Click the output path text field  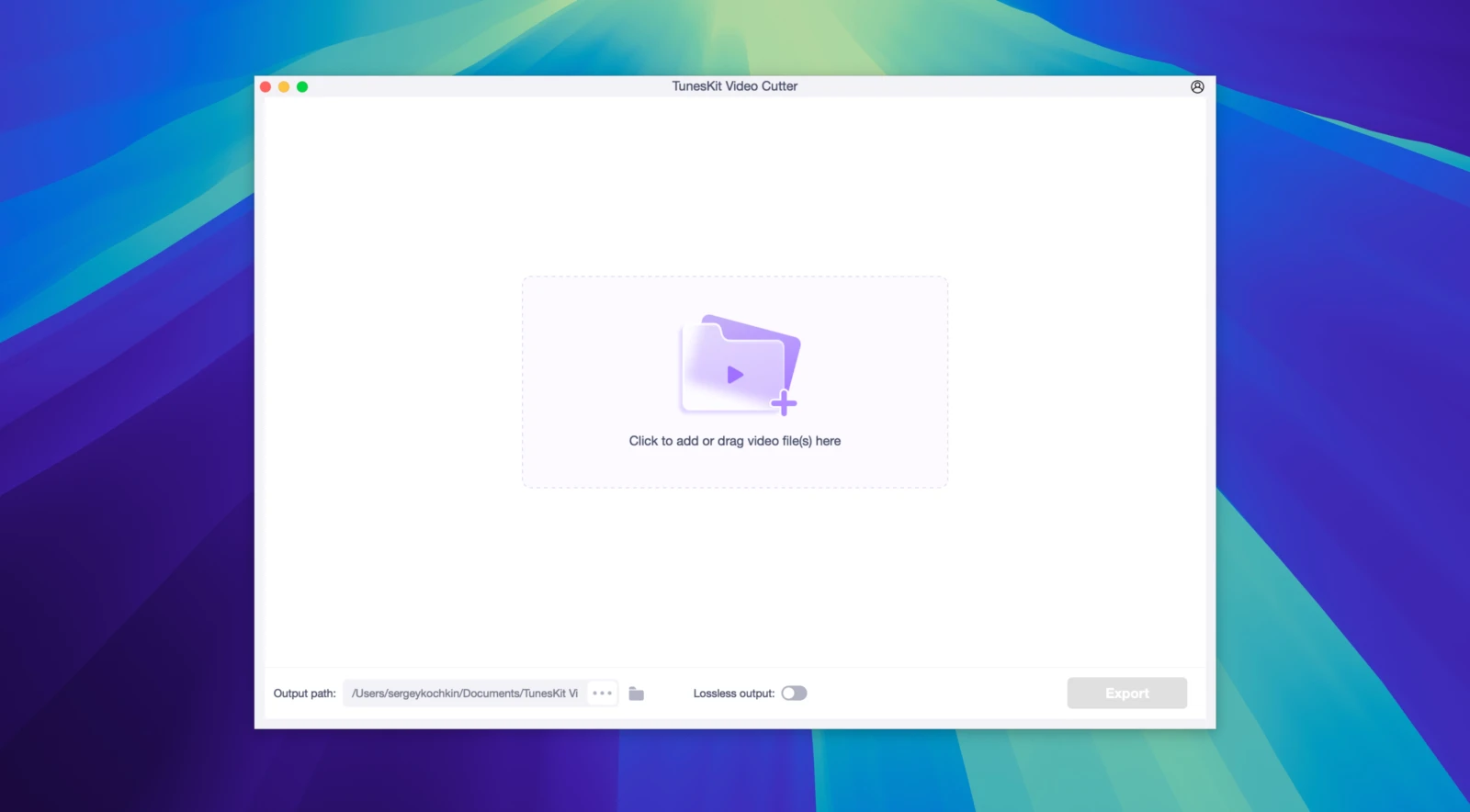pos(465,694)
